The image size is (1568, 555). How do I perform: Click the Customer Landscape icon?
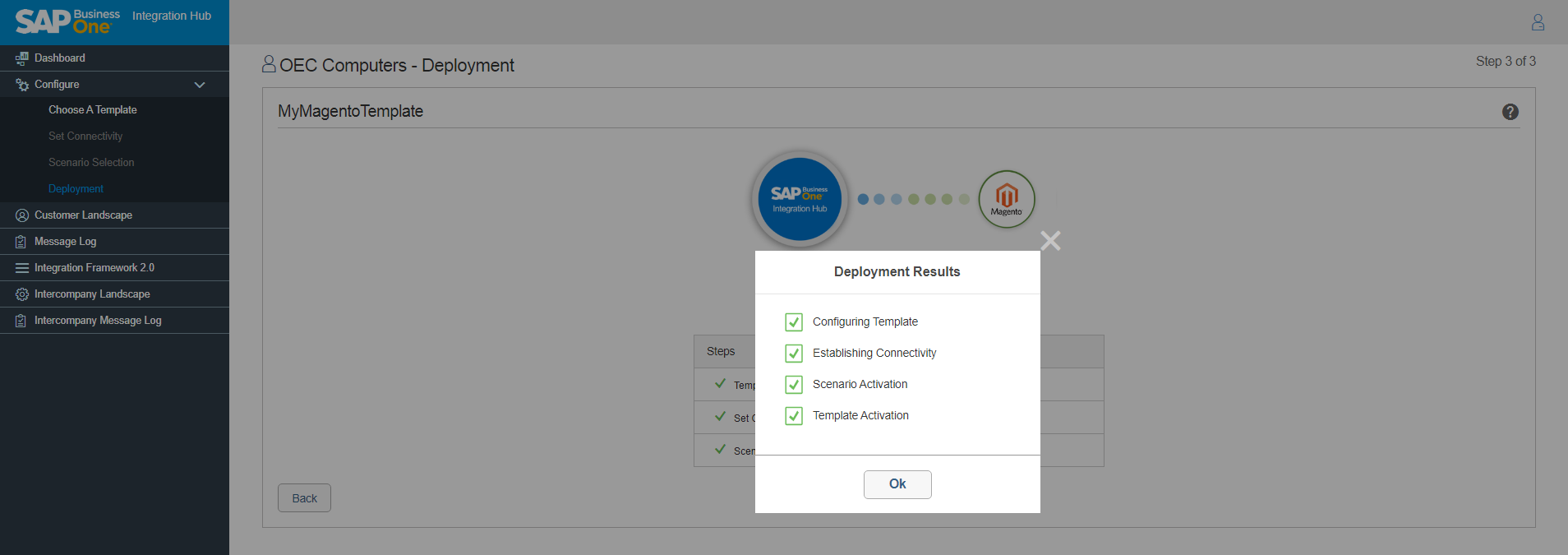[21, 215]
